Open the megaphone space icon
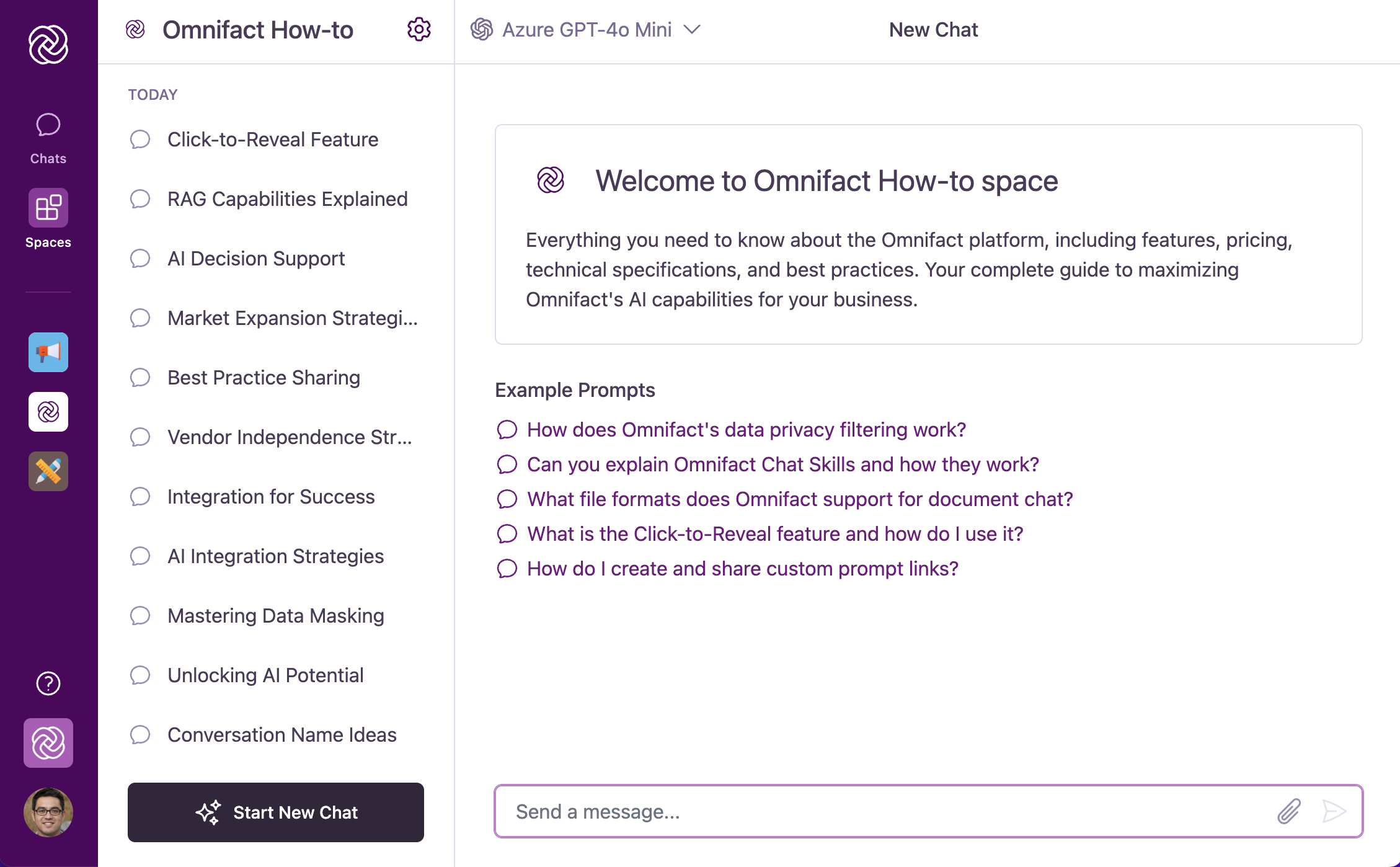 (48, 352)
